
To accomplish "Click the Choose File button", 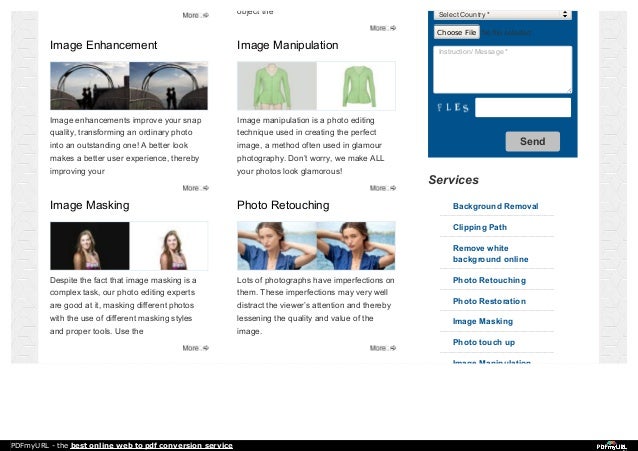I will click(457, 32).
